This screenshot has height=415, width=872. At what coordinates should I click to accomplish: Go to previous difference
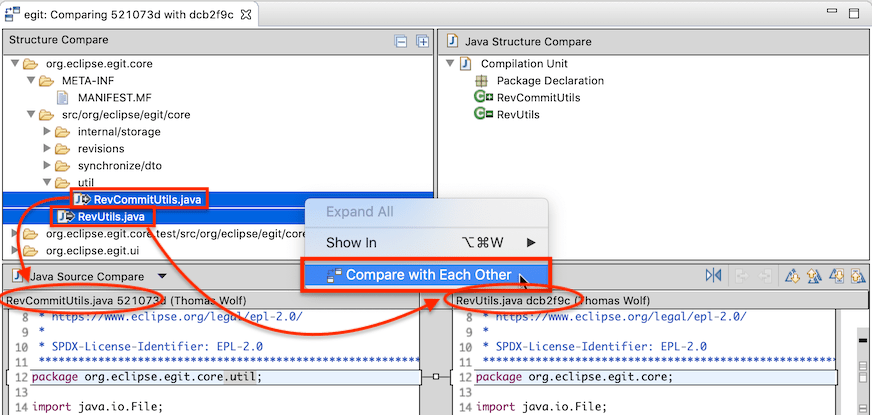814,275
